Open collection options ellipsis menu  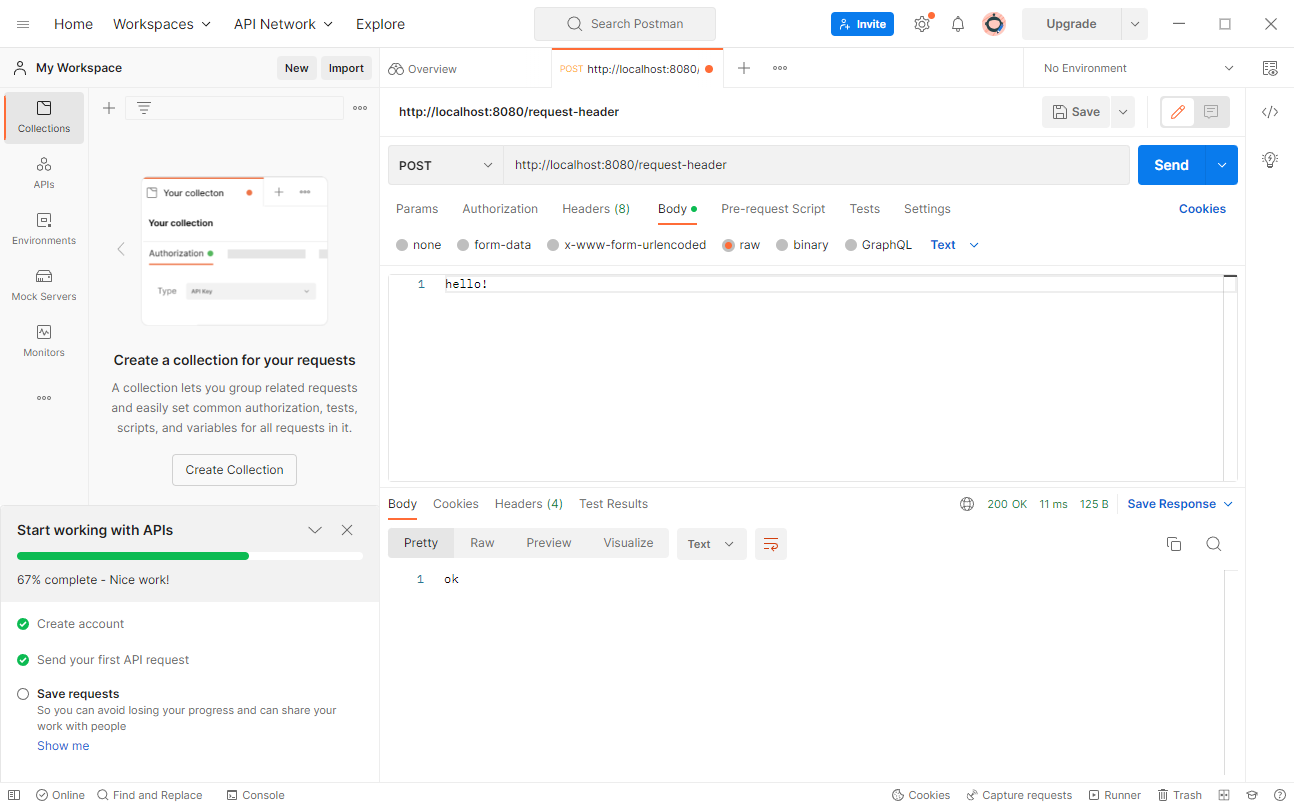360,108
